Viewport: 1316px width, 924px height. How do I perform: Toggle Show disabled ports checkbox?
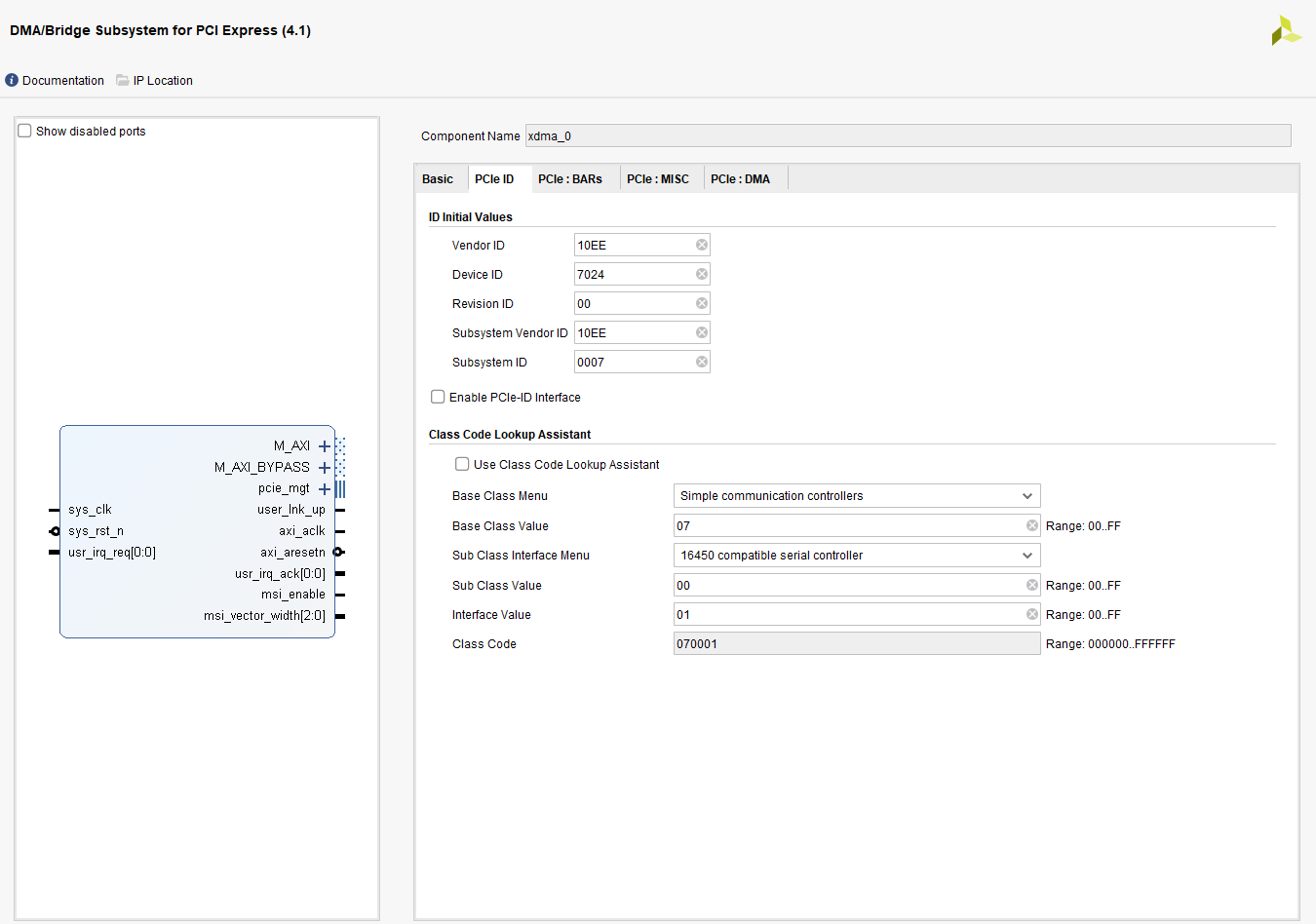point(25,131)
